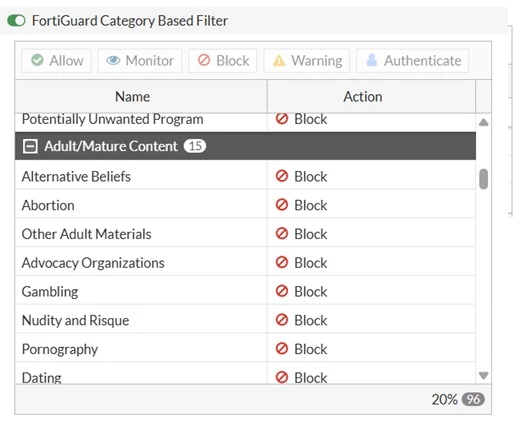Viewport: 526px width, 426px height.
Task: Click the yellow Warning triangle icon
Action: tap(279, 61)
